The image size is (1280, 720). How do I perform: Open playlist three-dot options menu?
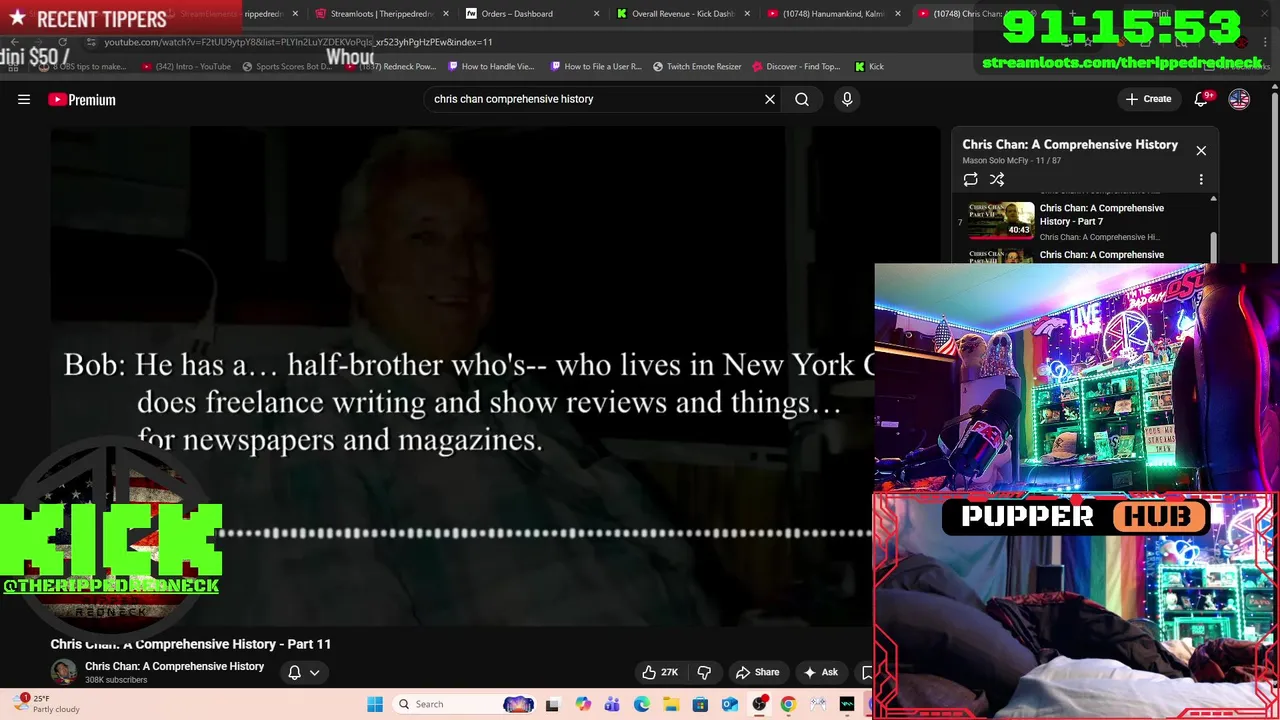click(x=1201, y=180)
